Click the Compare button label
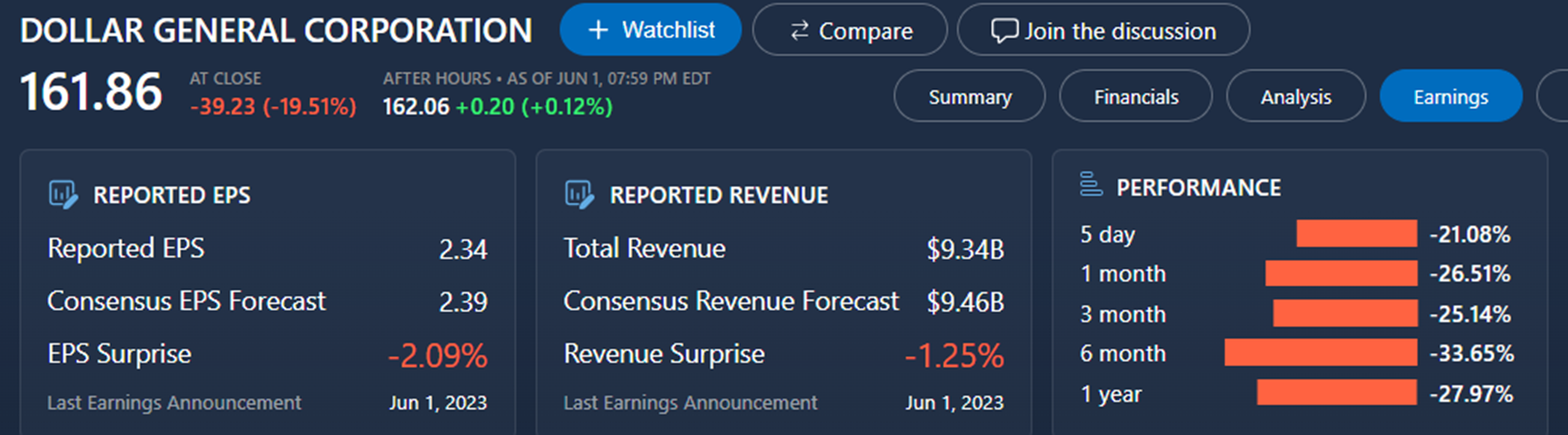1568x435 pixels. 865,31
